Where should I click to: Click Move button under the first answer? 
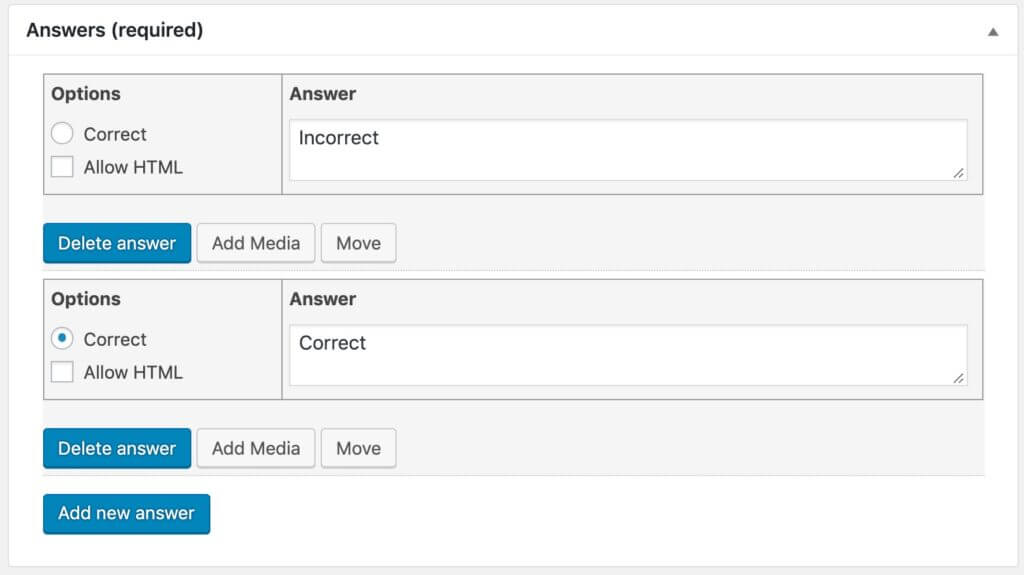(358, 243)
